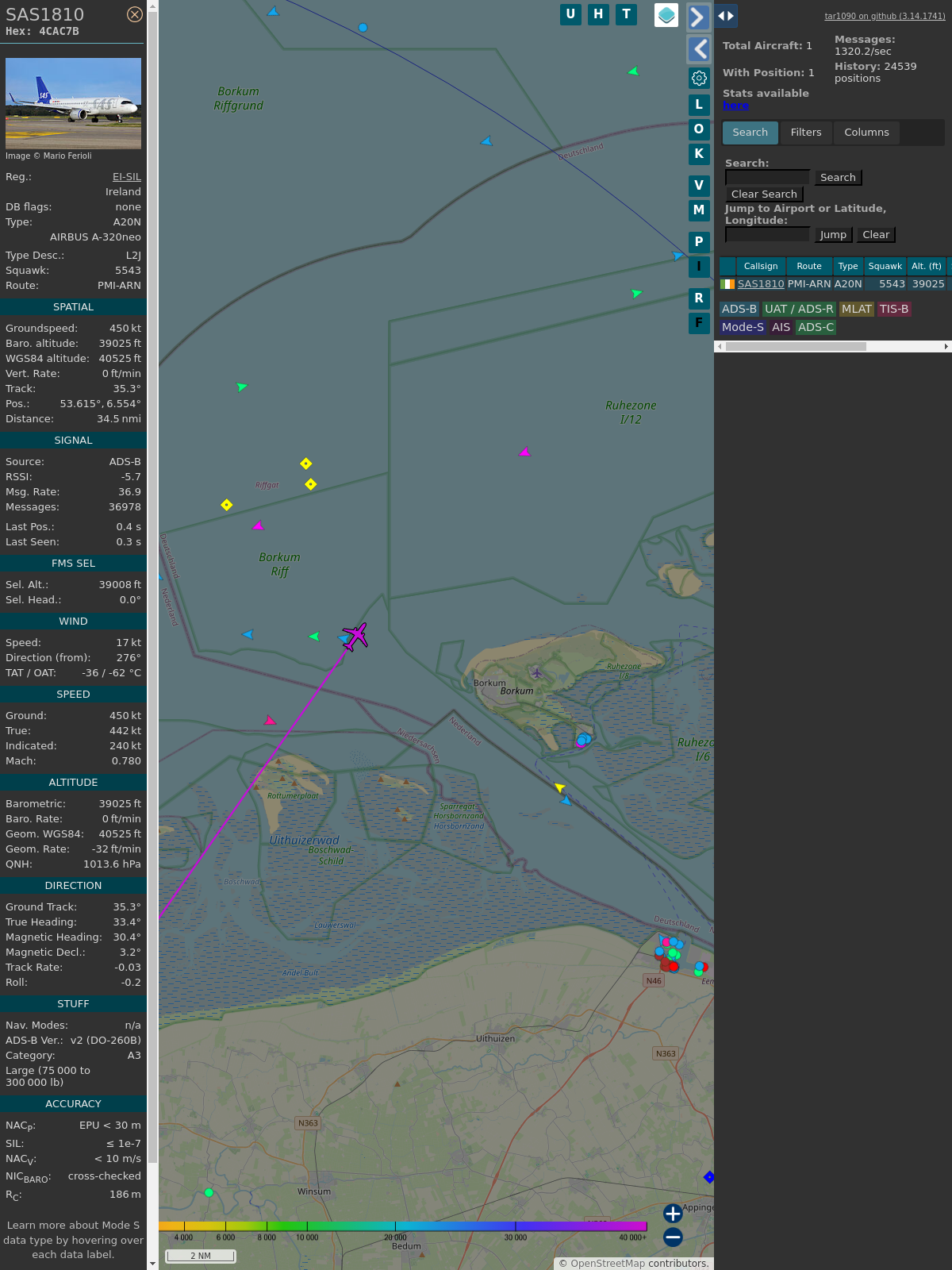Toggle the UAT / ADS-R source legend
The image size is (952, 1270).
click(x=799, y=310)
